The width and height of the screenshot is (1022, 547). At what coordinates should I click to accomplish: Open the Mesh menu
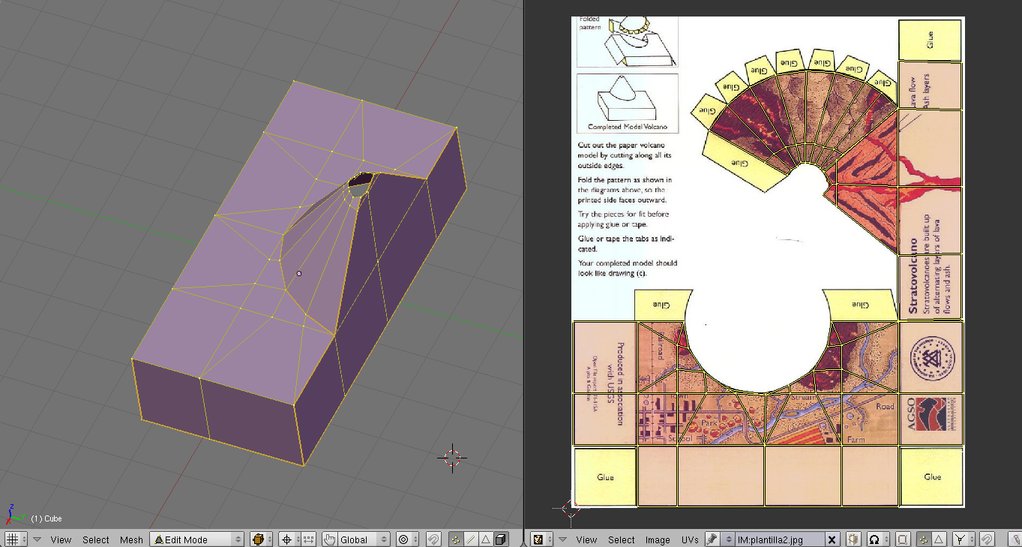pyautogui.click(x=131, y=540)
